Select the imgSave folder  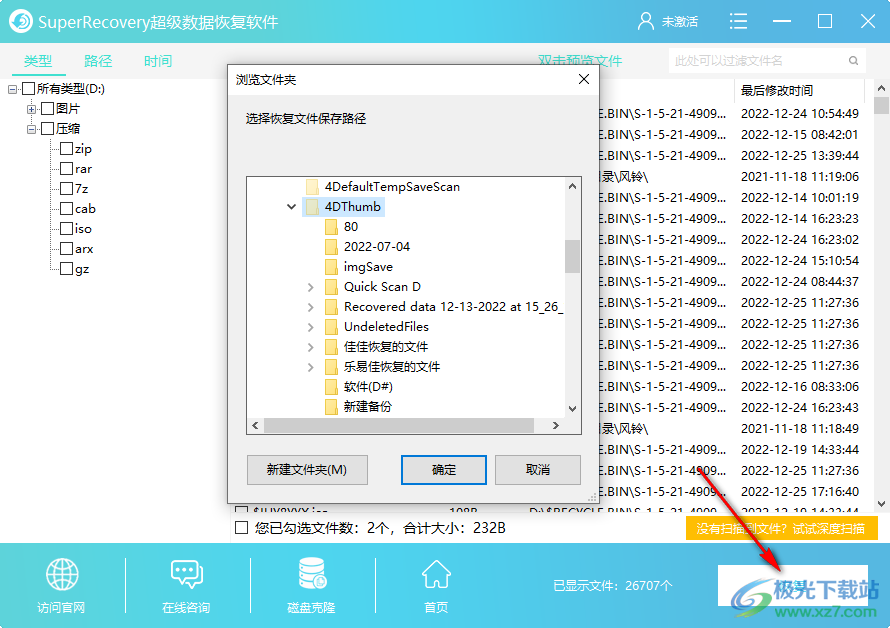(359, 267)
